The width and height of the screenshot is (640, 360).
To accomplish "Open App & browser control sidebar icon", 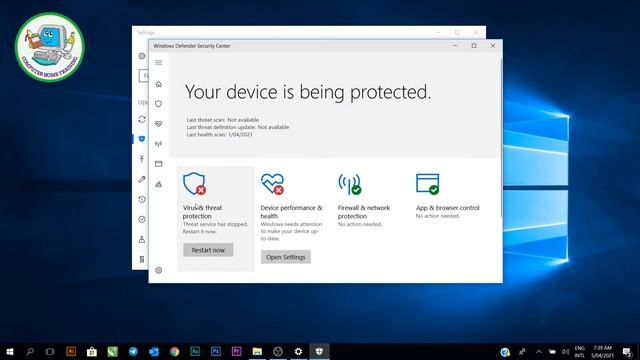I will (159, 164).
